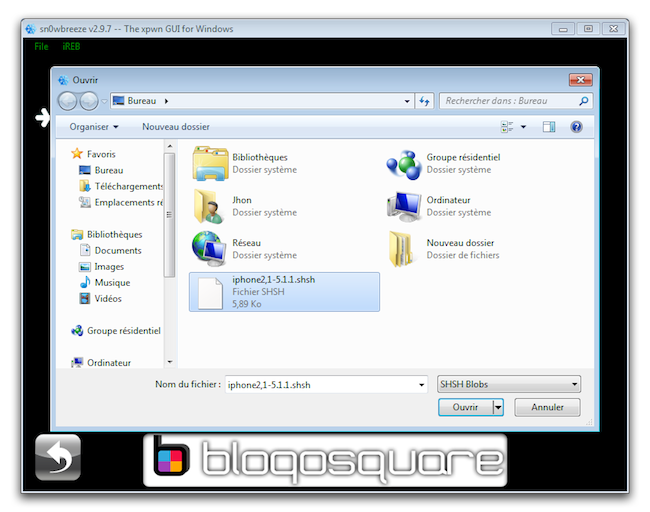Image resolution: width=650 pixels, height=512 pixels.
Task: Click the Nom du fichier text field
Action: (321, 385)
